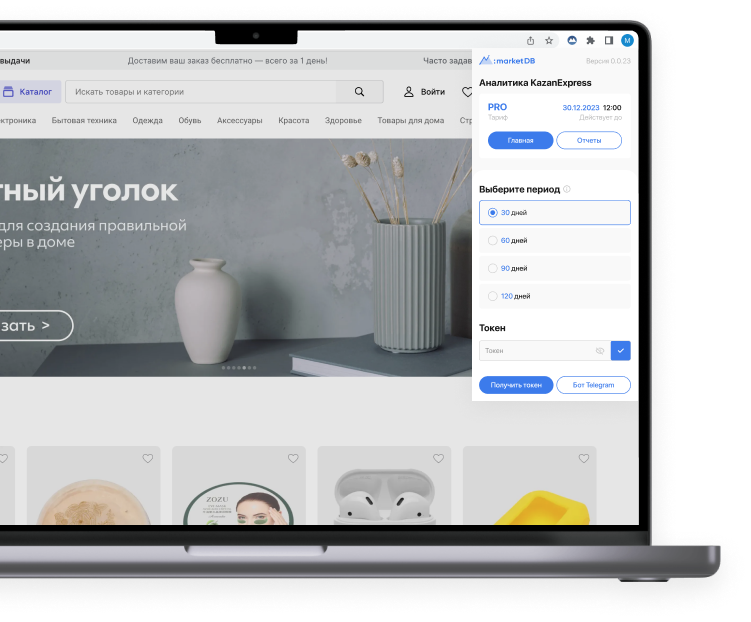Open Обувь category
This screenshot has height=622, width=751.
190,121
